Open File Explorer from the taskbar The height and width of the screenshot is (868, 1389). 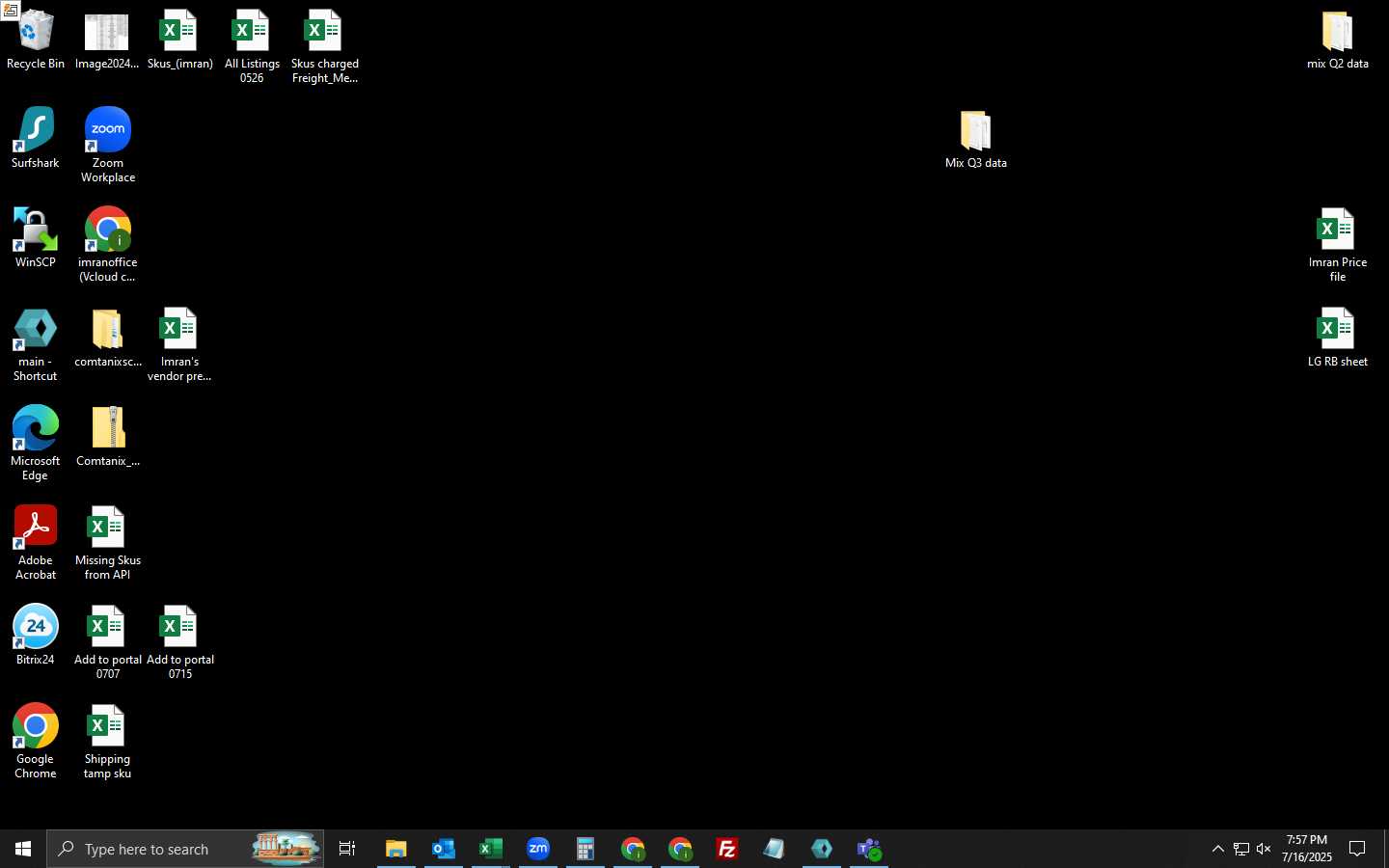point(396,849)
